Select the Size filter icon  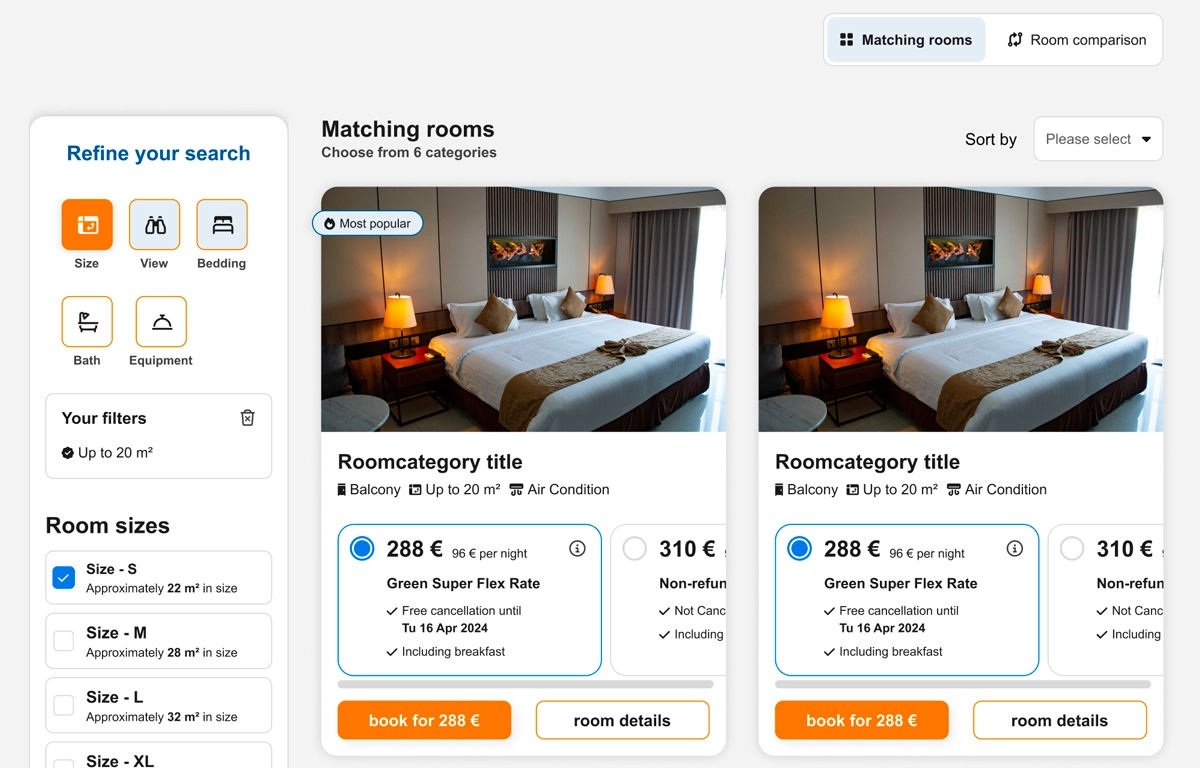(87, 225)
